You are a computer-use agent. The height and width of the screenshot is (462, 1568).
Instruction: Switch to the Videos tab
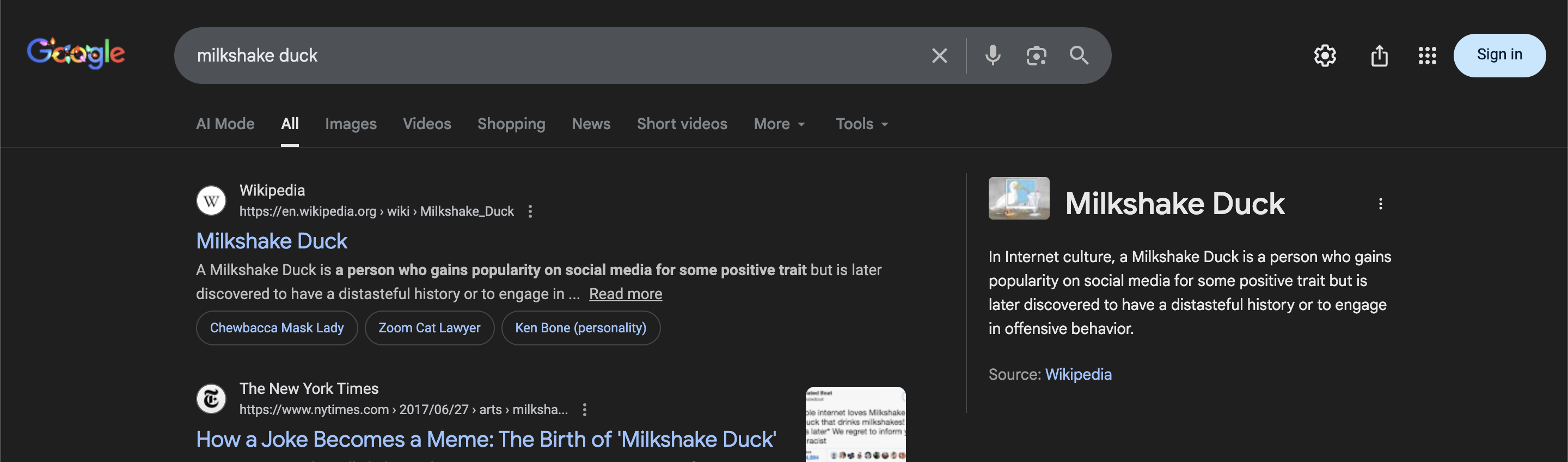click(427, 124)
